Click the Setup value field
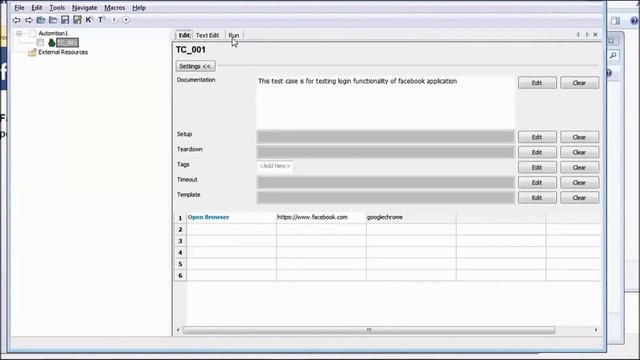This screenshot has width=640, height=360. coord(386,137)
